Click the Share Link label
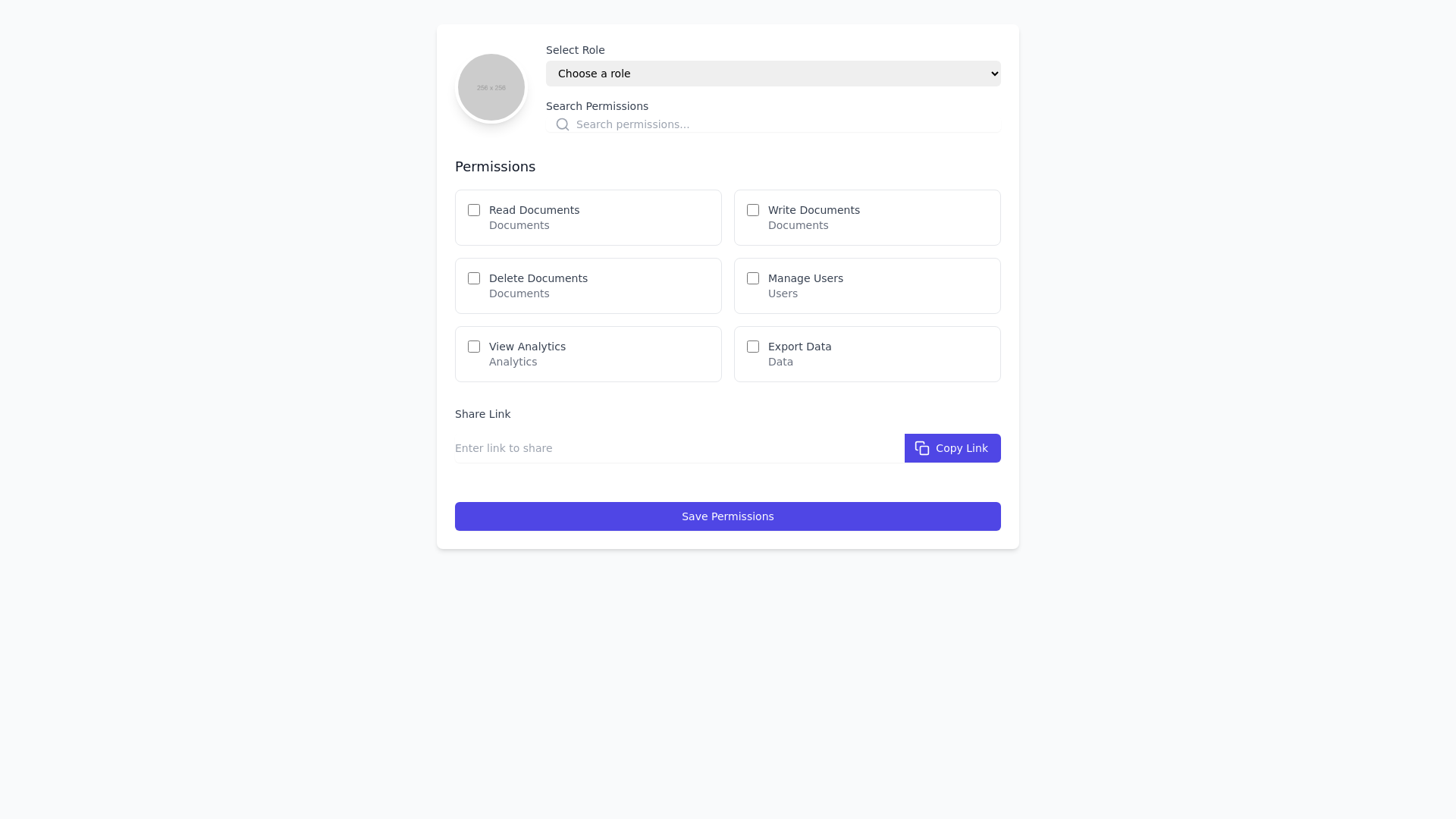 pos(482,414)
